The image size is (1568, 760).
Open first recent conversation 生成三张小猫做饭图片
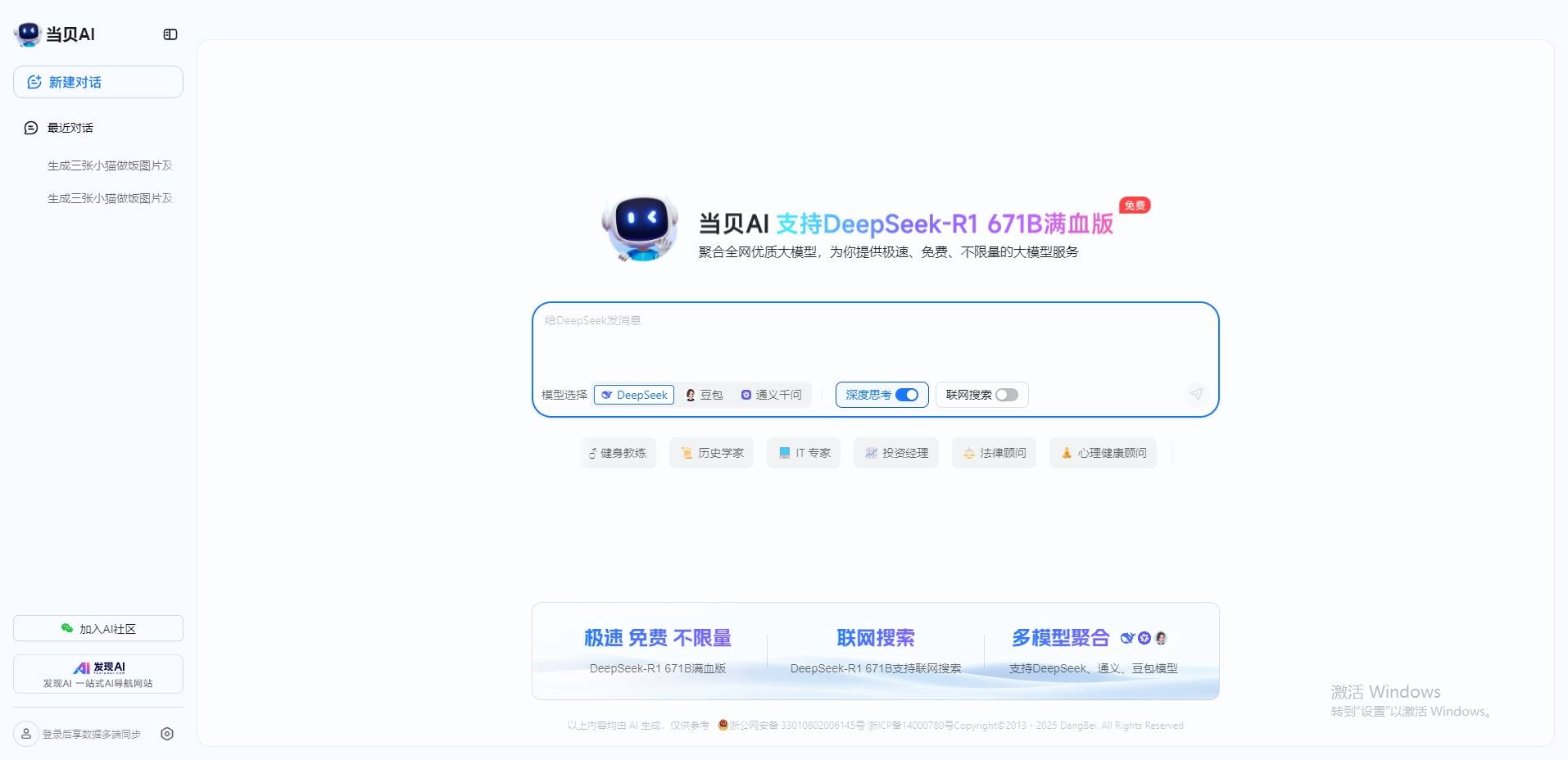click(110, 165)
